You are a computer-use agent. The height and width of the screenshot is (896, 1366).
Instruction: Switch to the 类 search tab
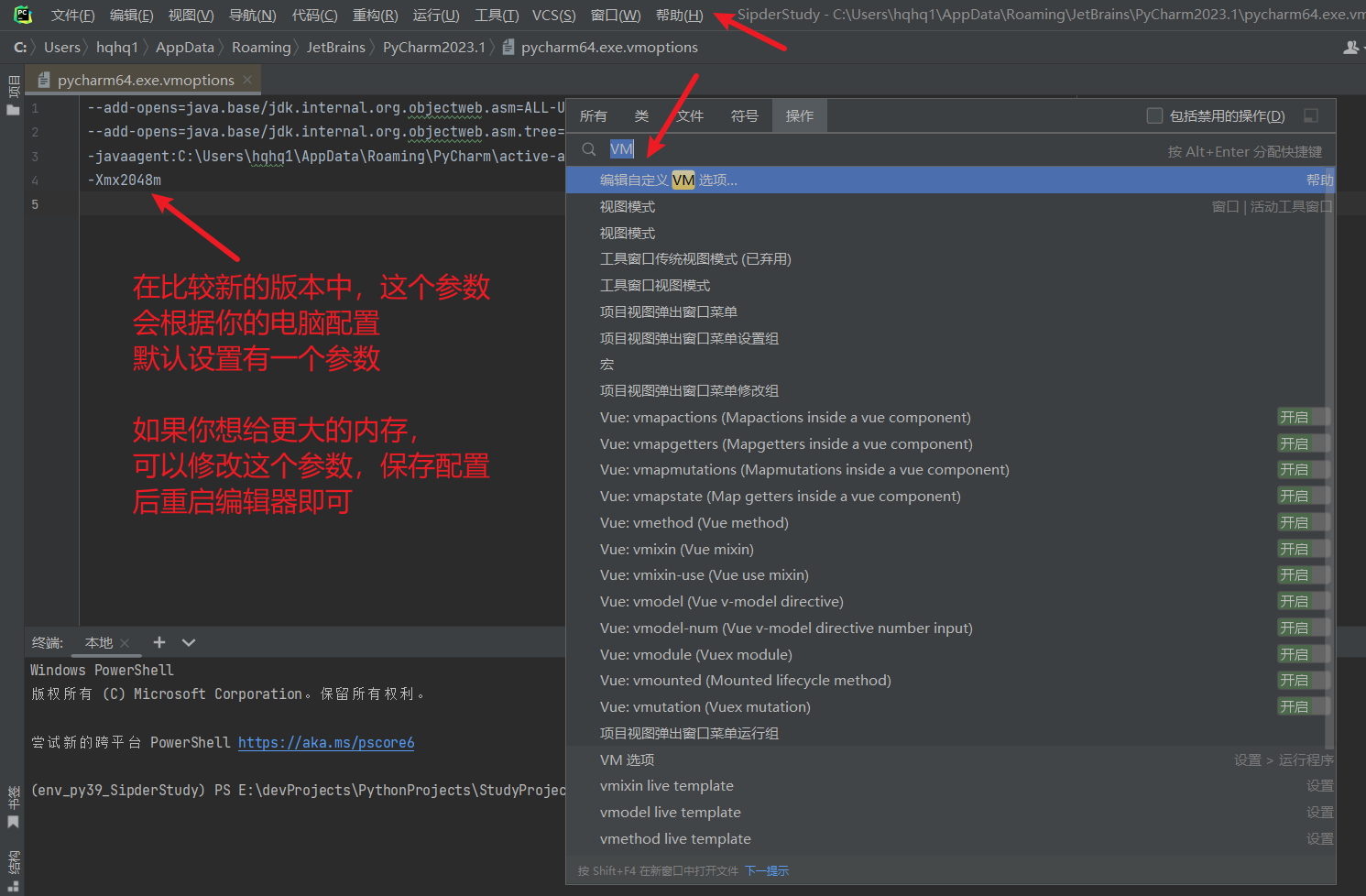pos(641,115)
